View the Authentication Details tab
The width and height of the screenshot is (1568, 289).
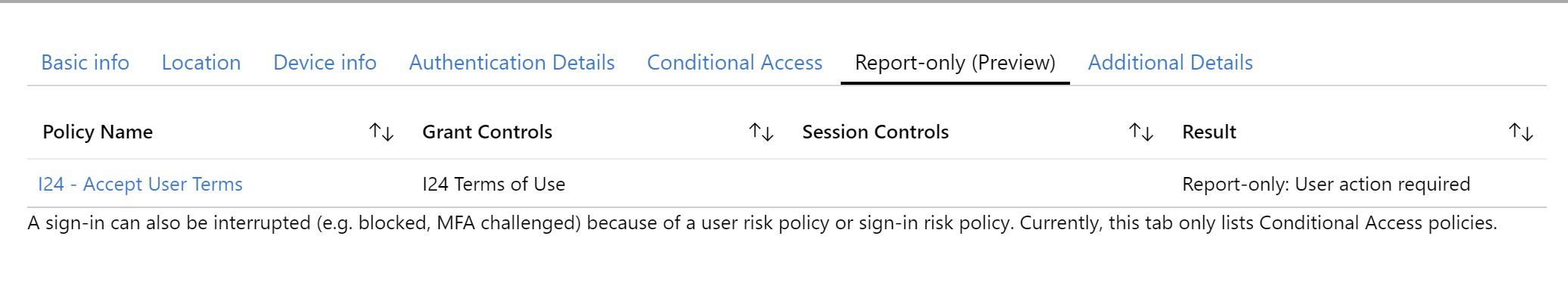tap(512, 63)
